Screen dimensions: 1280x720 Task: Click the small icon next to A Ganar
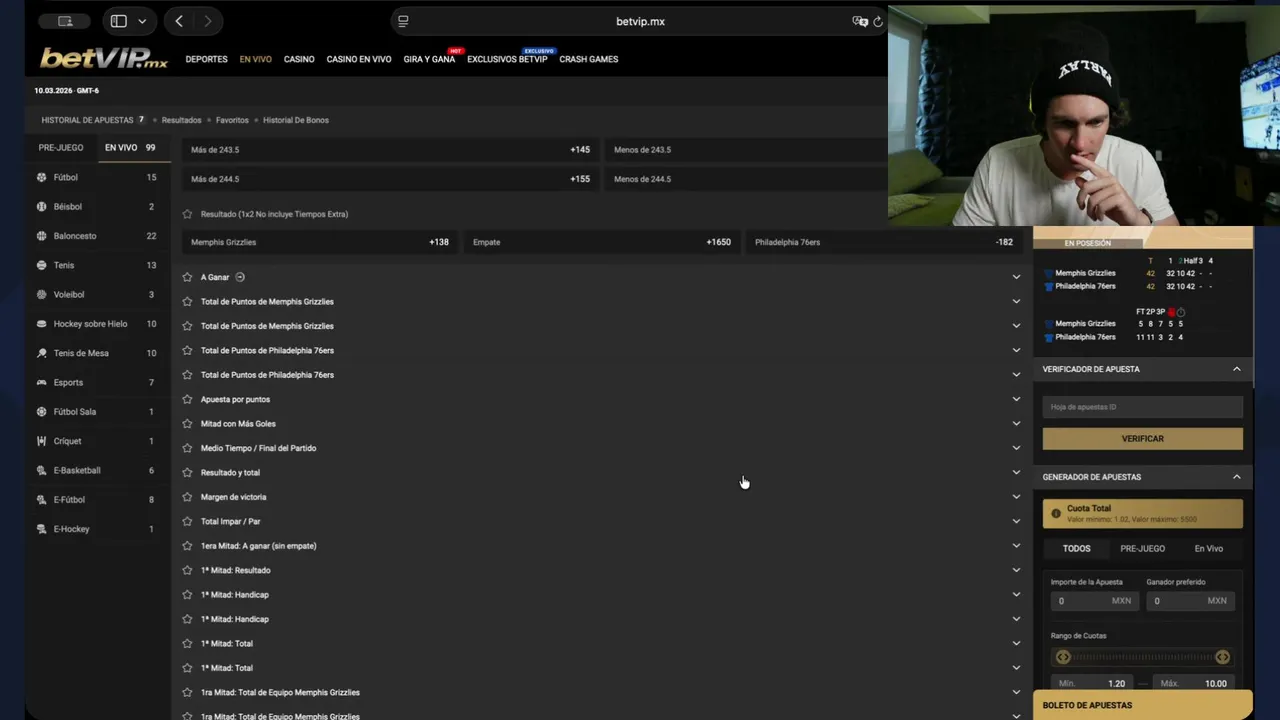[240, 277]
